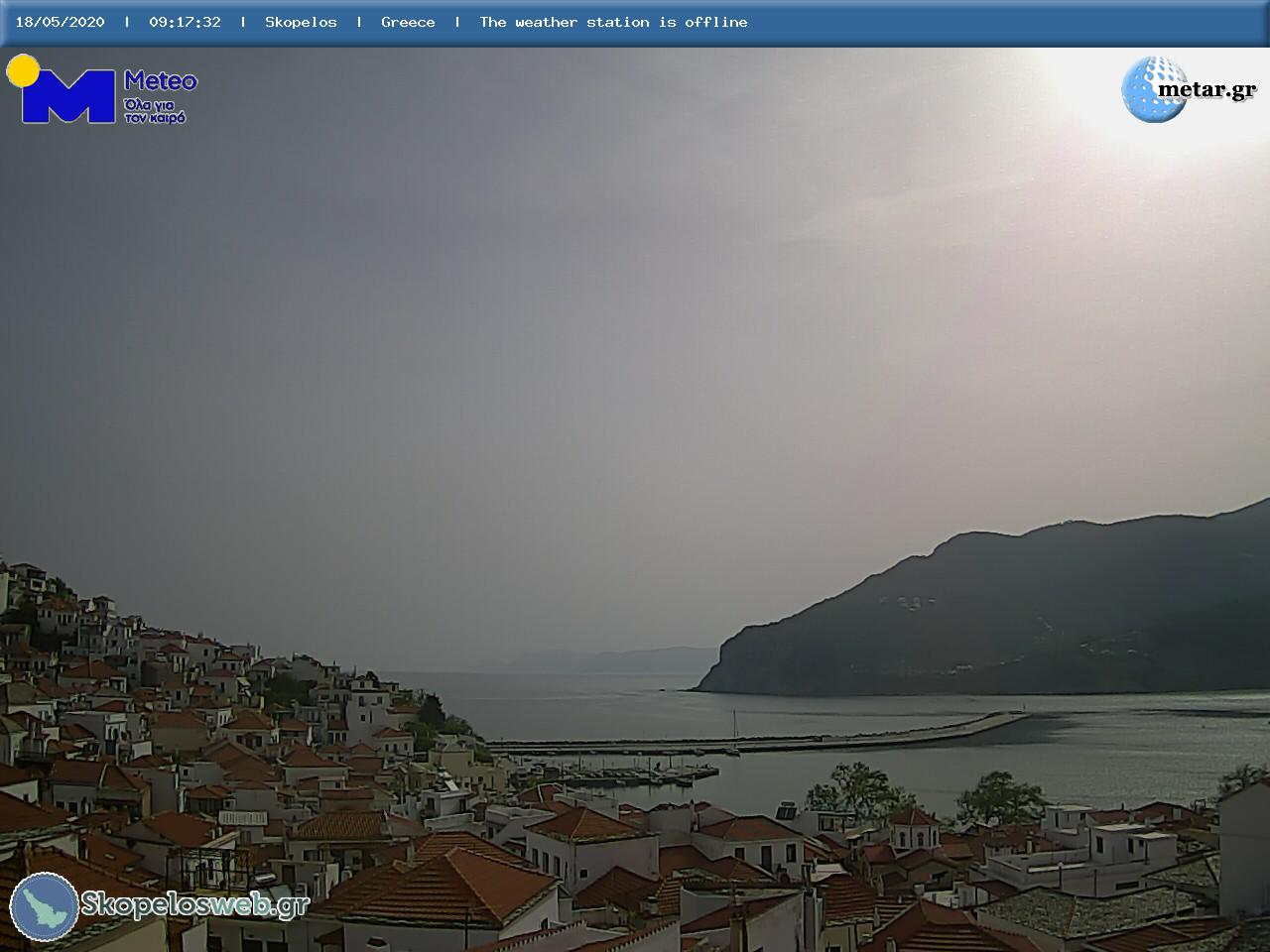Screen dimensions: 1270x952
Task: Click the metar.gr globe logo
Action: coord(1153,89)
